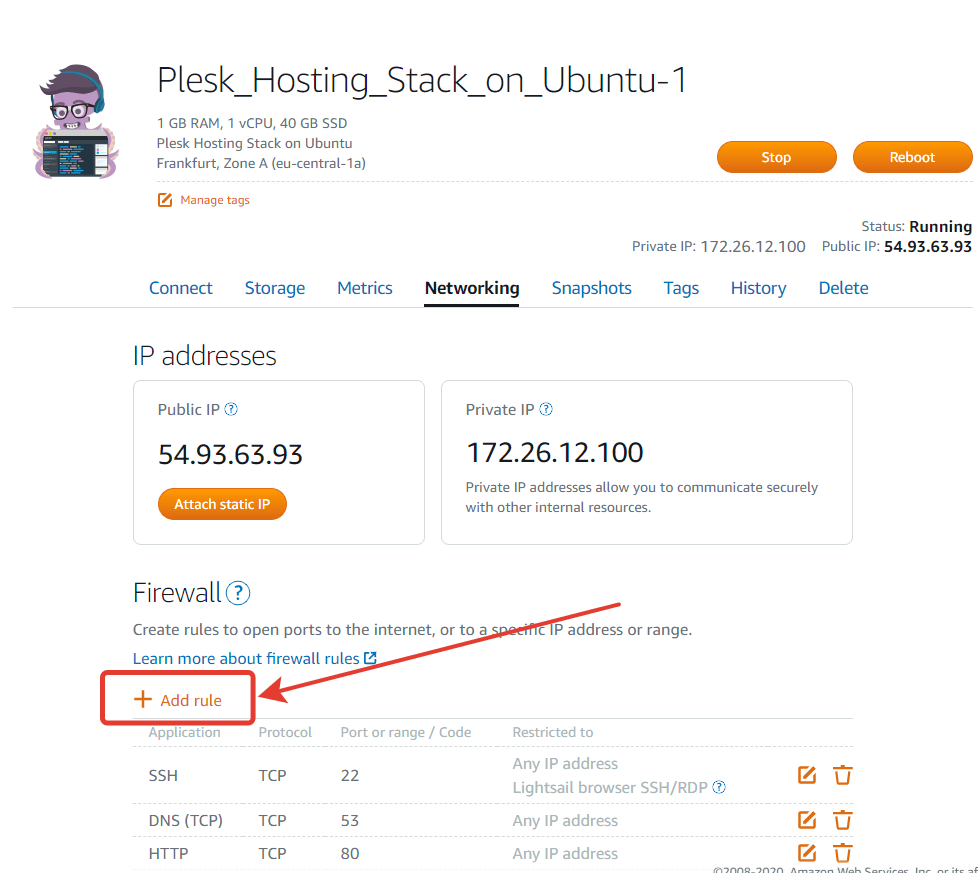Click Frankfurt, Zone A (eu-central-1a) text
Screen dimensions: 978x873
(261, 163)
